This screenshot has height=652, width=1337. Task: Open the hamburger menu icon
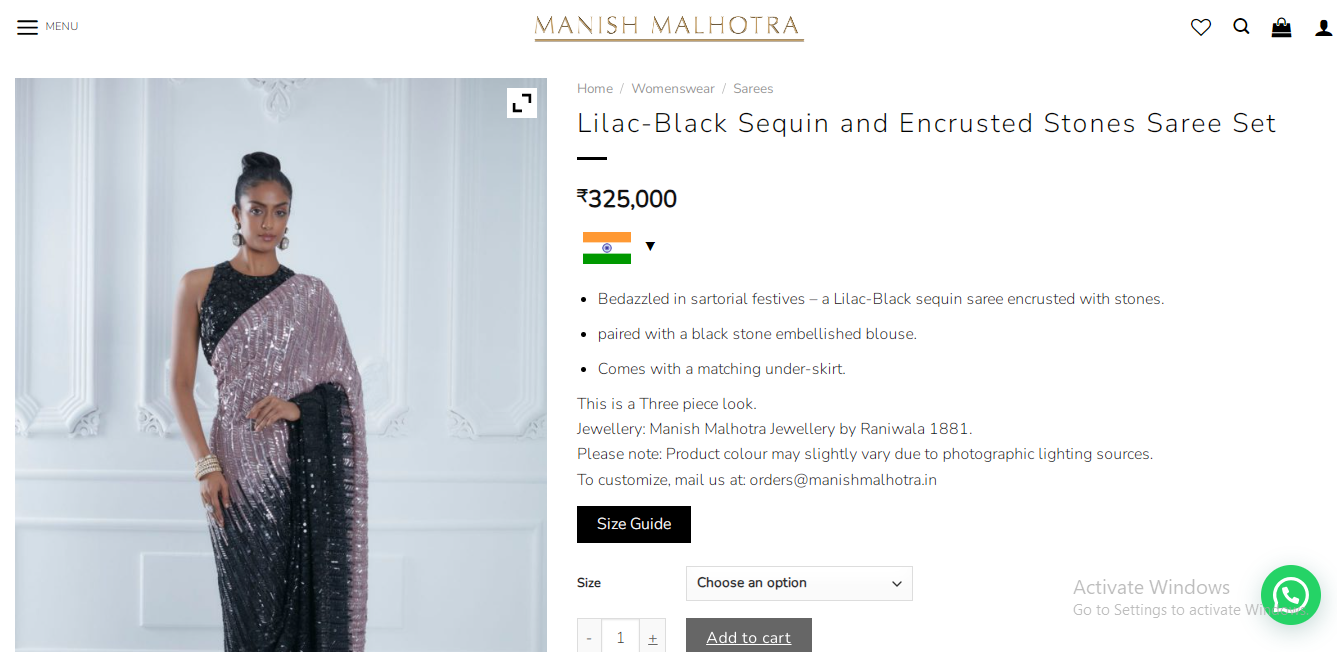[x=28, y=27]
